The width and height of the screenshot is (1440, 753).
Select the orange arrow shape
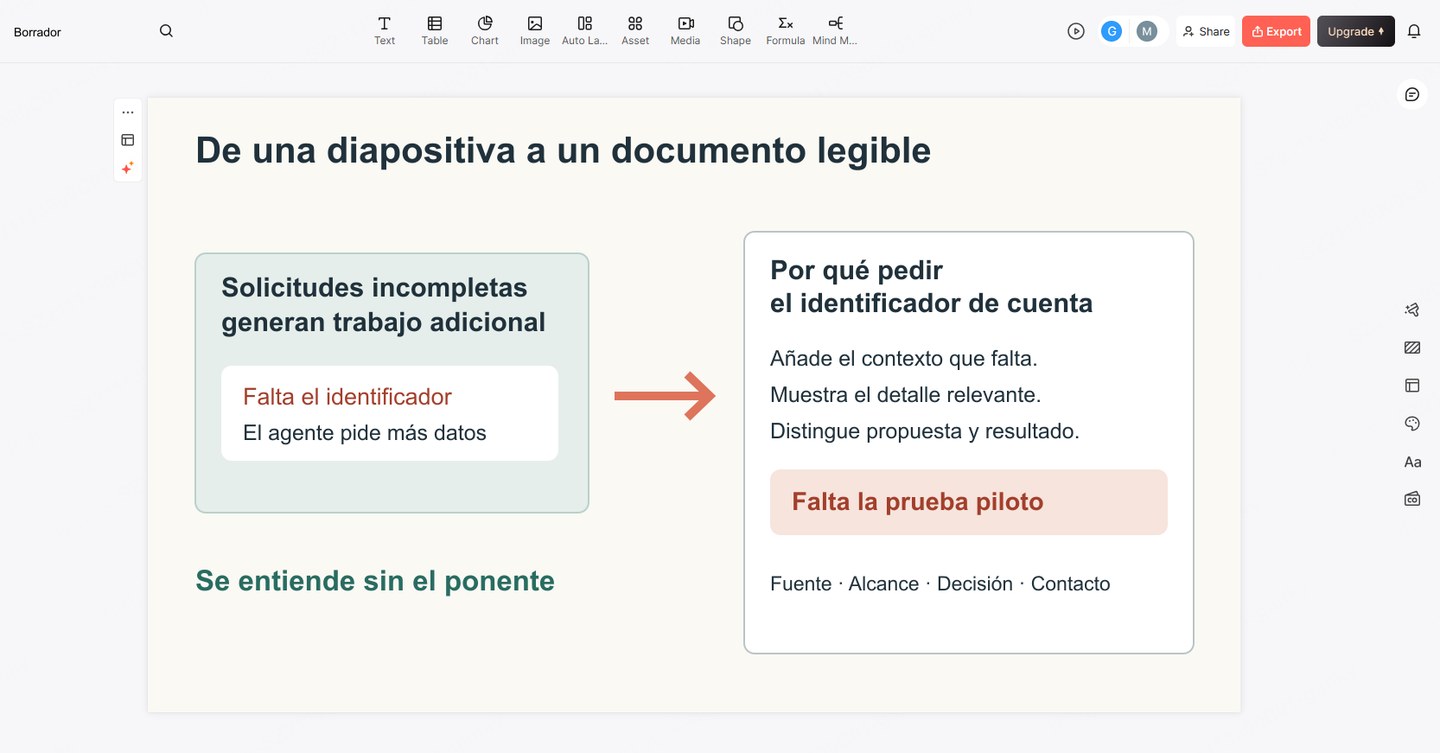(x=665, y=397)
